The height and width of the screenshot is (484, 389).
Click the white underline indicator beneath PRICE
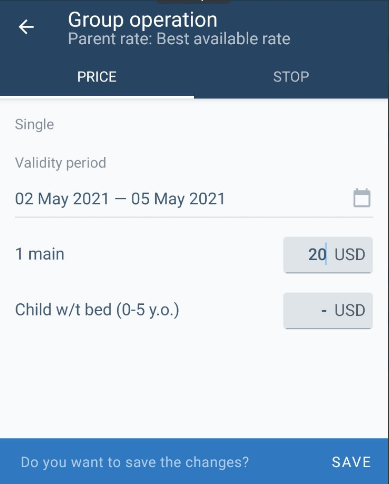tap(97, 97)
